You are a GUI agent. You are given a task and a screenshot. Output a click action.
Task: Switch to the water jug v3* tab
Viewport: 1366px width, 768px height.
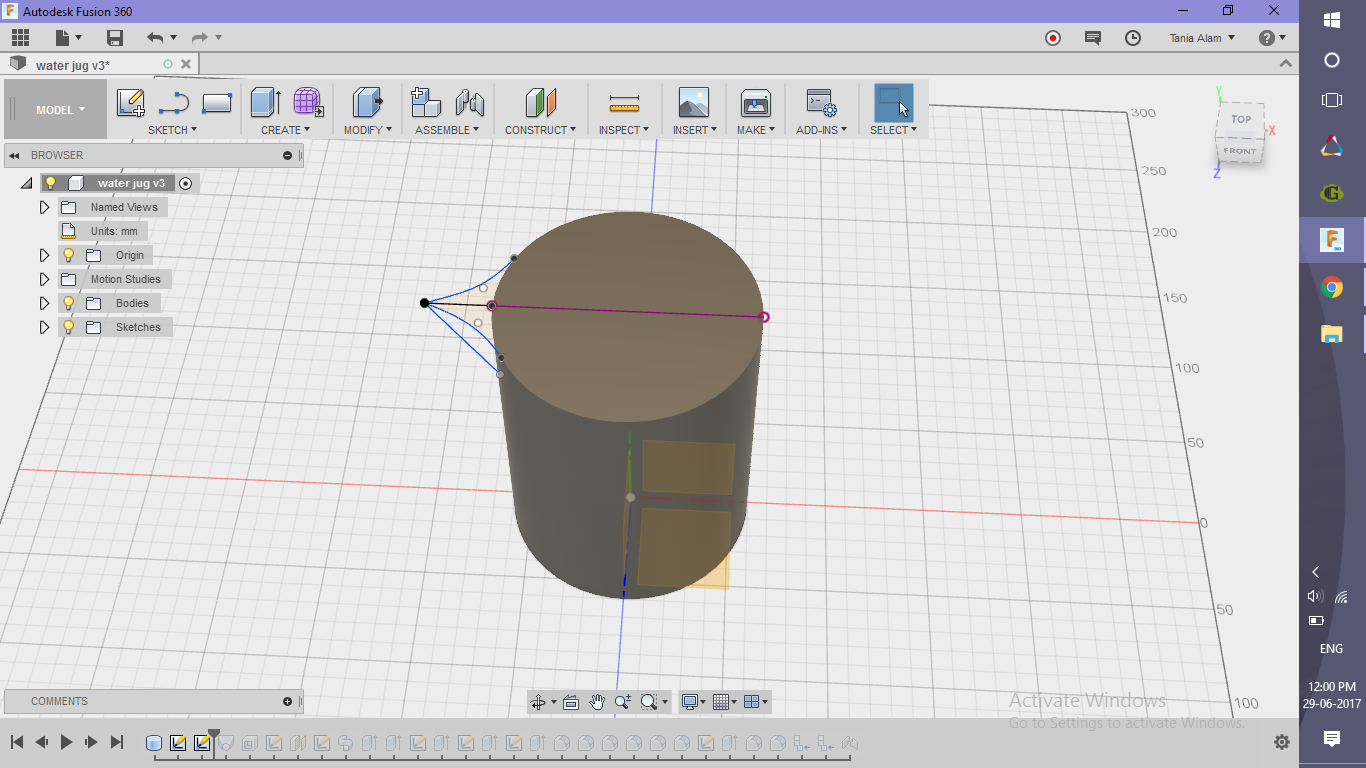click(73, 65)
